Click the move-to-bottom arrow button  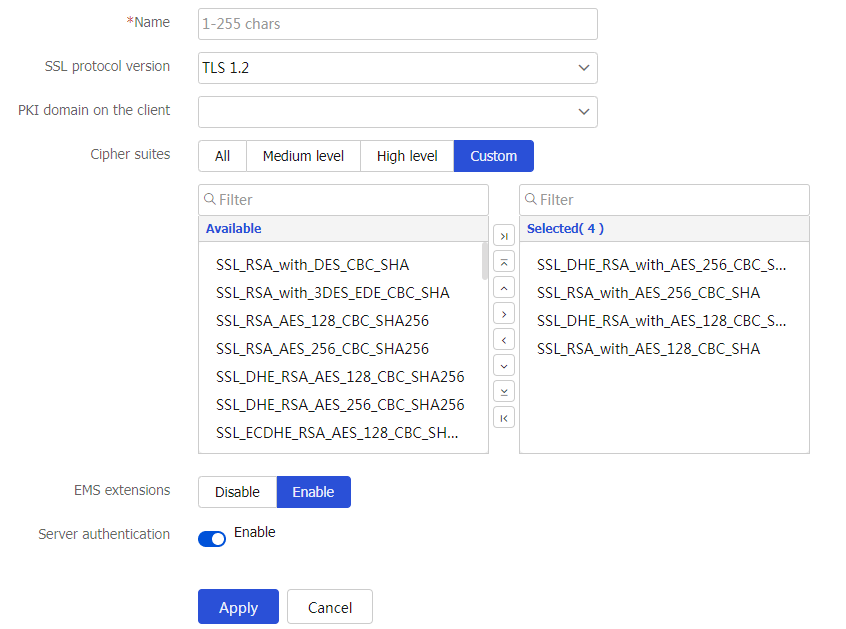coord(504,392)
